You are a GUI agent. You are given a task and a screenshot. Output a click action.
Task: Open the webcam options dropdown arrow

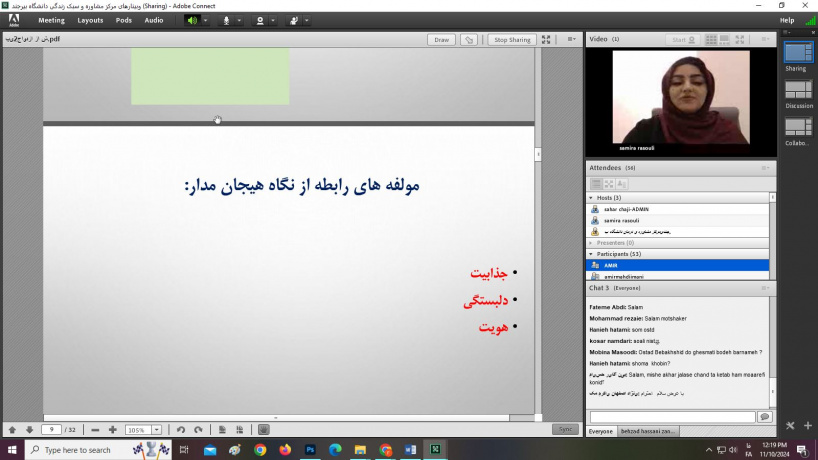273,20
